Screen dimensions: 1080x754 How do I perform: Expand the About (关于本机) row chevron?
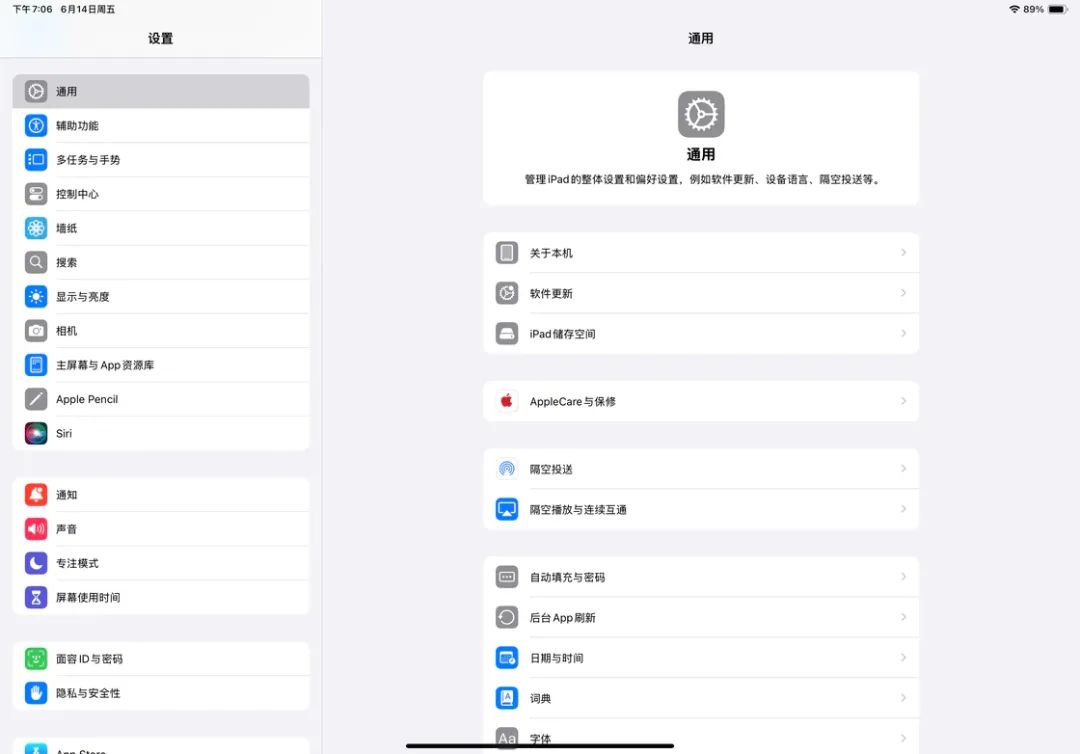pos(903,253)
